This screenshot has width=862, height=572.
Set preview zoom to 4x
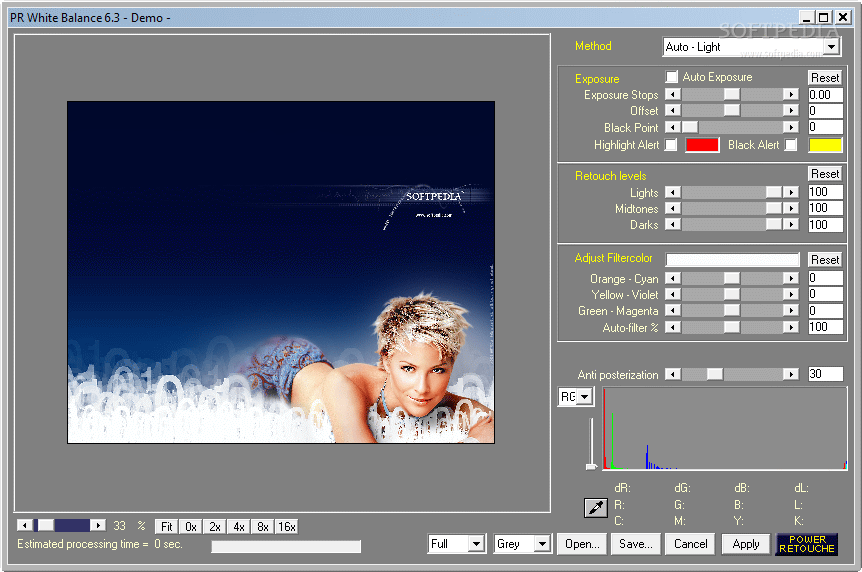[239, 526]
